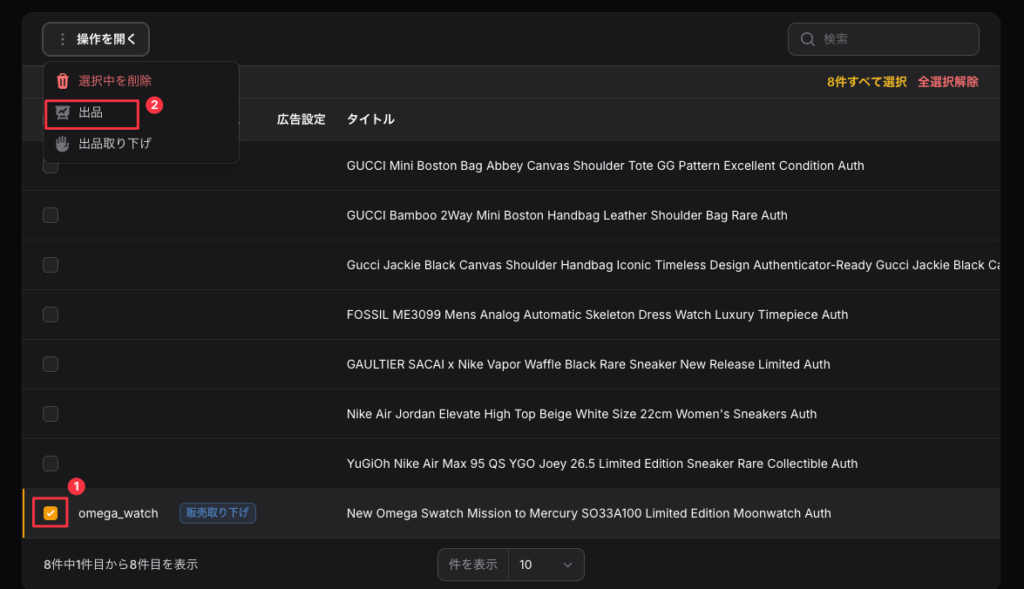Click the タイトル column header
Image resolution: width=1024 pixels, height=589 pixels.
370,119
